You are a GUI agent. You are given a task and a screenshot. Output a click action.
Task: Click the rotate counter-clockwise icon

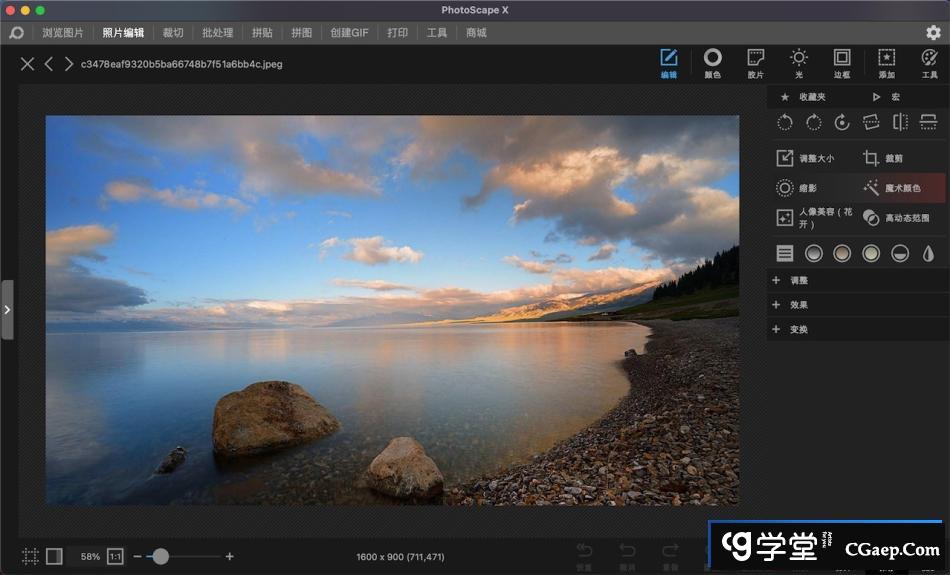[785, 122]
